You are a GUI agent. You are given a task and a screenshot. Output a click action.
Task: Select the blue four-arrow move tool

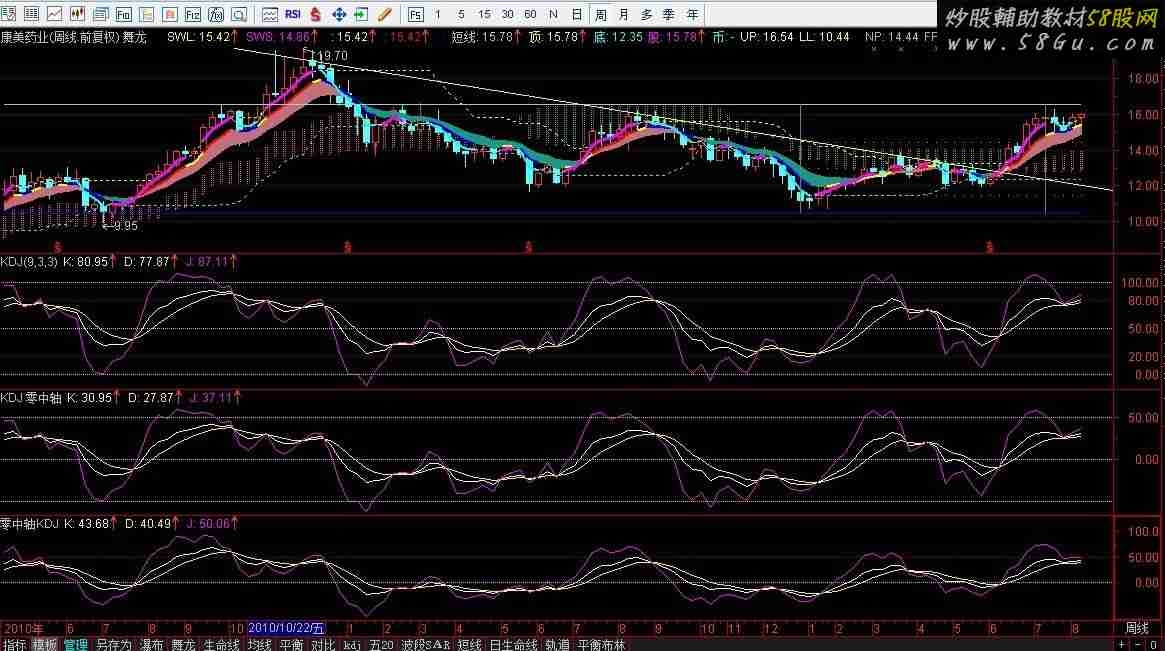click(x=338, y=14)
